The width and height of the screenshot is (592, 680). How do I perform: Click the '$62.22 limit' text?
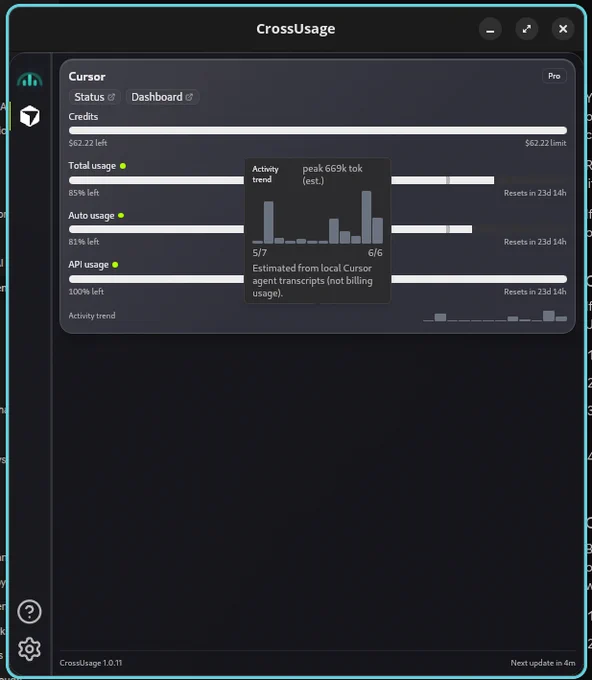point(546,143)
